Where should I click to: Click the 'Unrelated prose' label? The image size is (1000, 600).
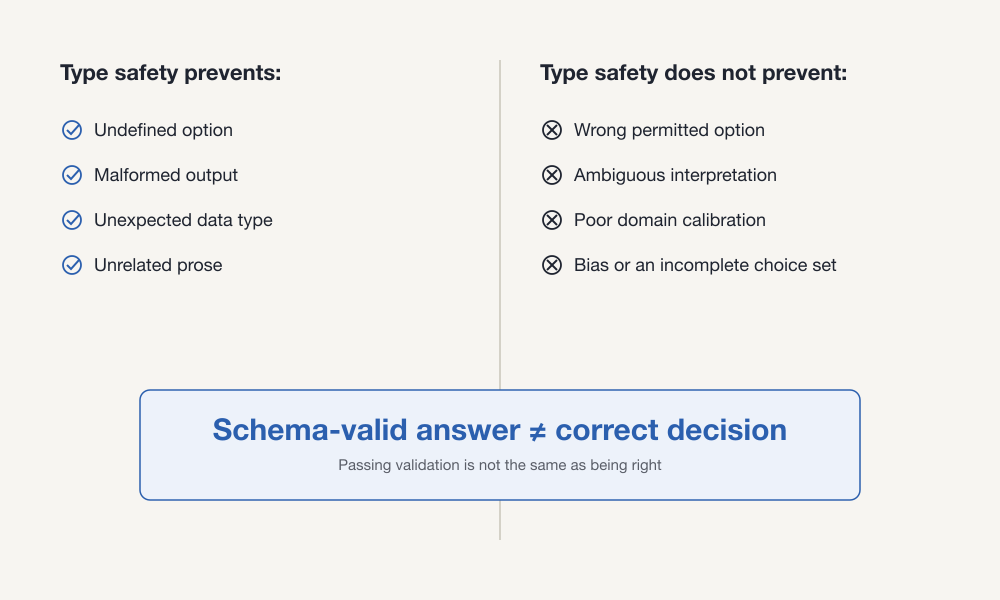158,265
